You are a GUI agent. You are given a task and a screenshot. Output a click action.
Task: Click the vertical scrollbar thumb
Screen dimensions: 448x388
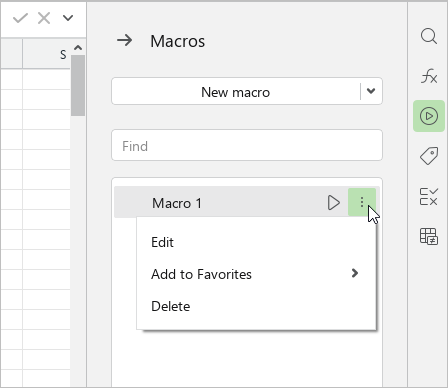coord(78,85)
